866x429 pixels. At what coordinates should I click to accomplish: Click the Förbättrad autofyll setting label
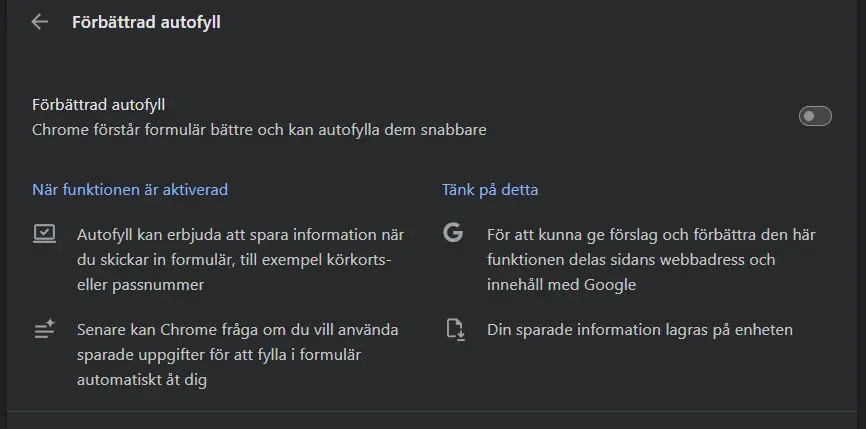(99, 104)
